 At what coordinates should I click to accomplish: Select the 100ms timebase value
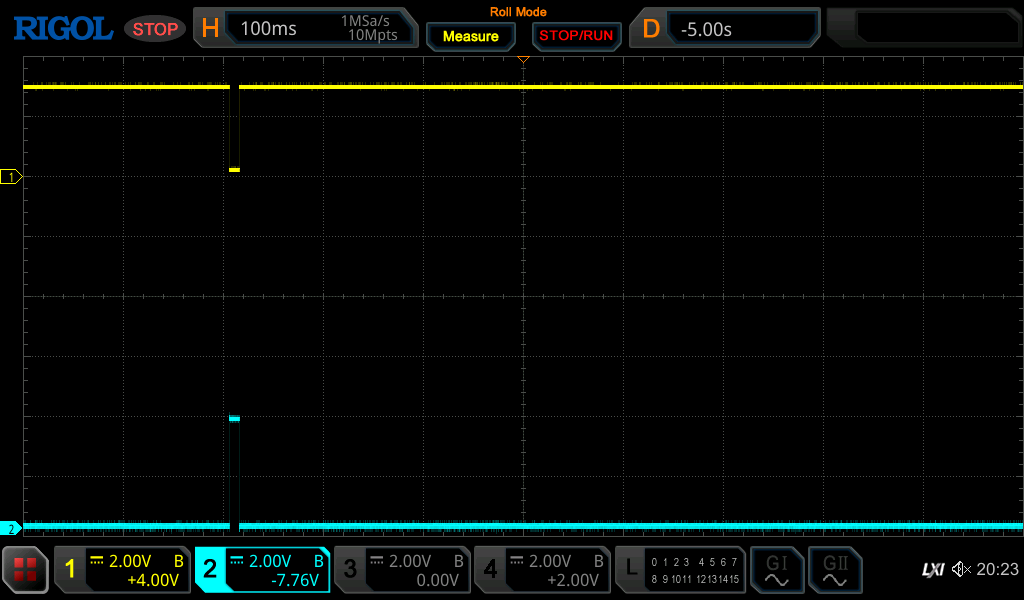268,29
